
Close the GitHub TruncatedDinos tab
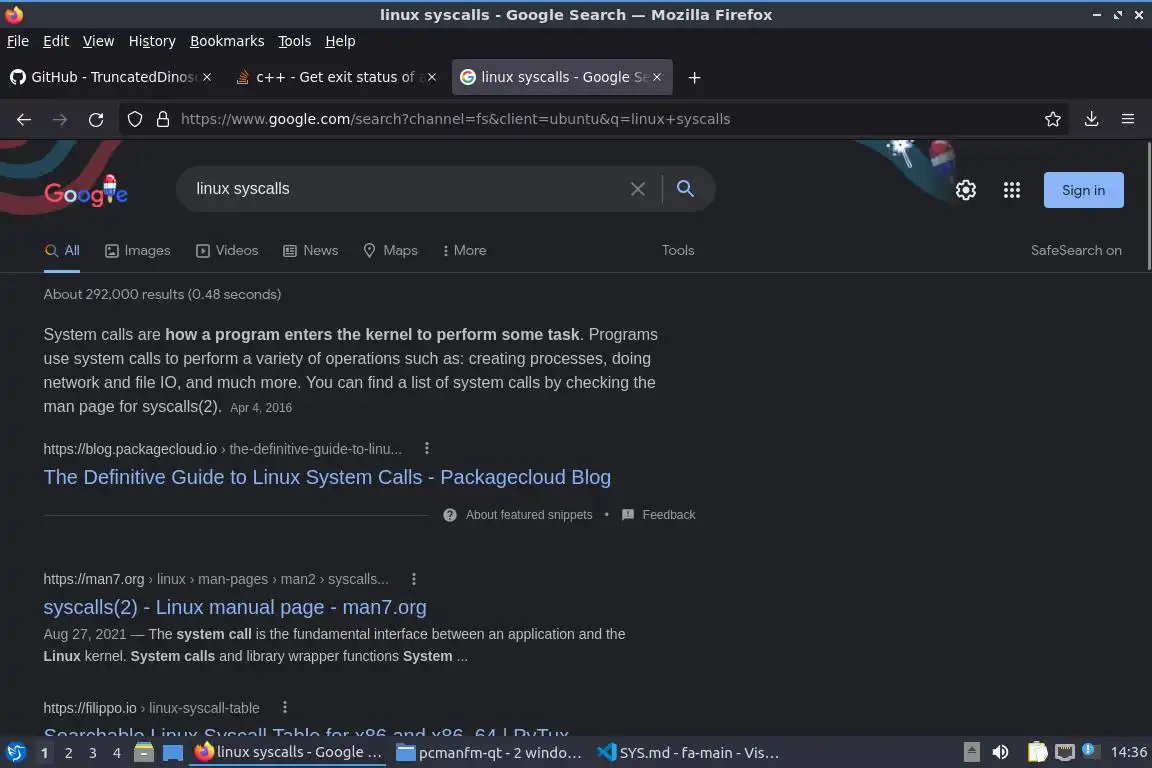[x=207, y=77]
